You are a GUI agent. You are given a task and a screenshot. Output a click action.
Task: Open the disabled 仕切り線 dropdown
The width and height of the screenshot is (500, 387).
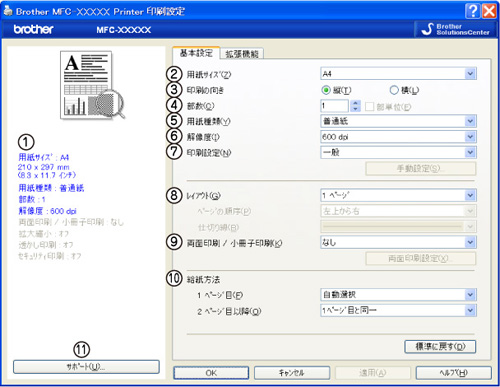click(398, 226)
